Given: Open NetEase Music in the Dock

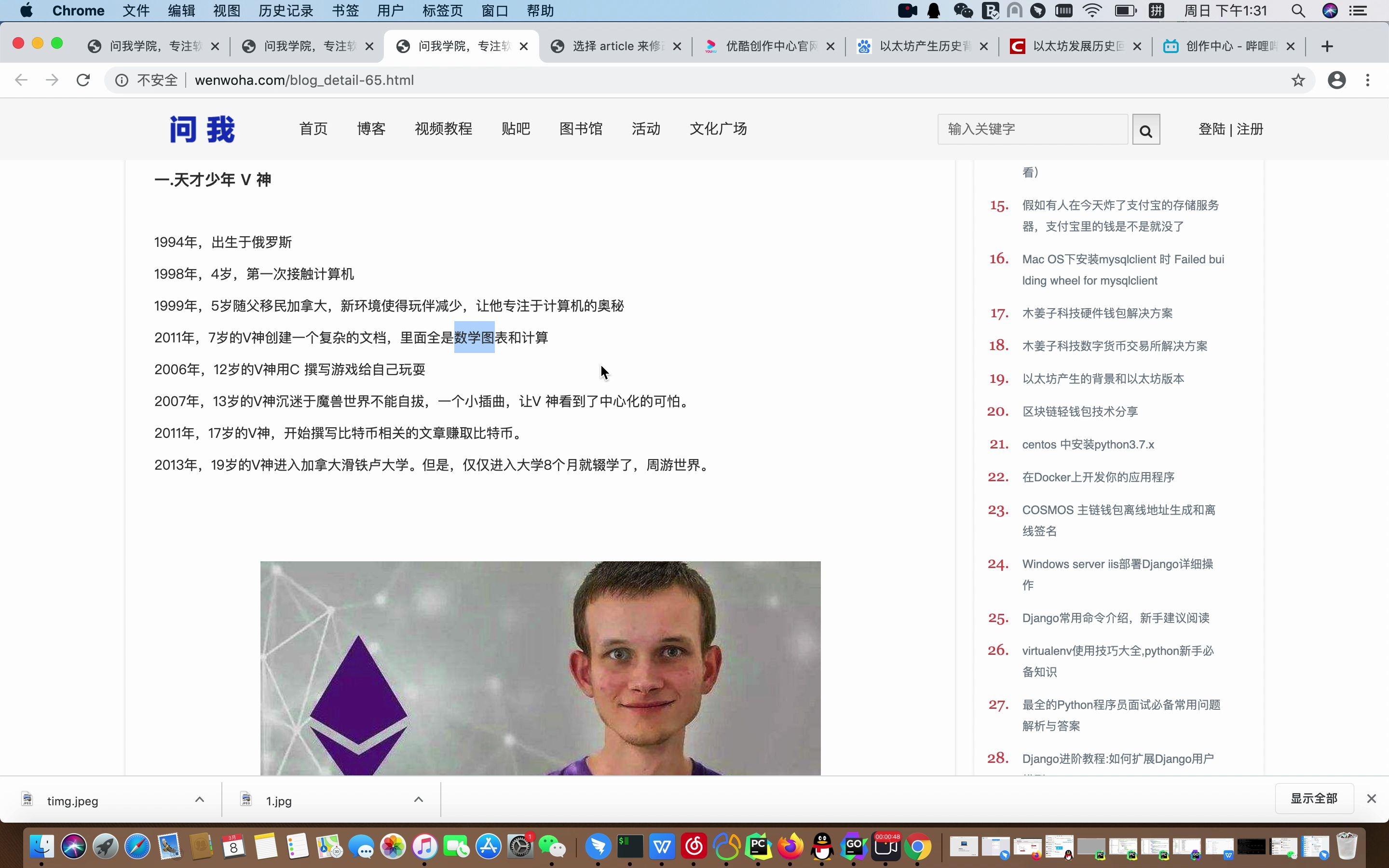Looking at the screenshot, I should (x=694, y=846).
